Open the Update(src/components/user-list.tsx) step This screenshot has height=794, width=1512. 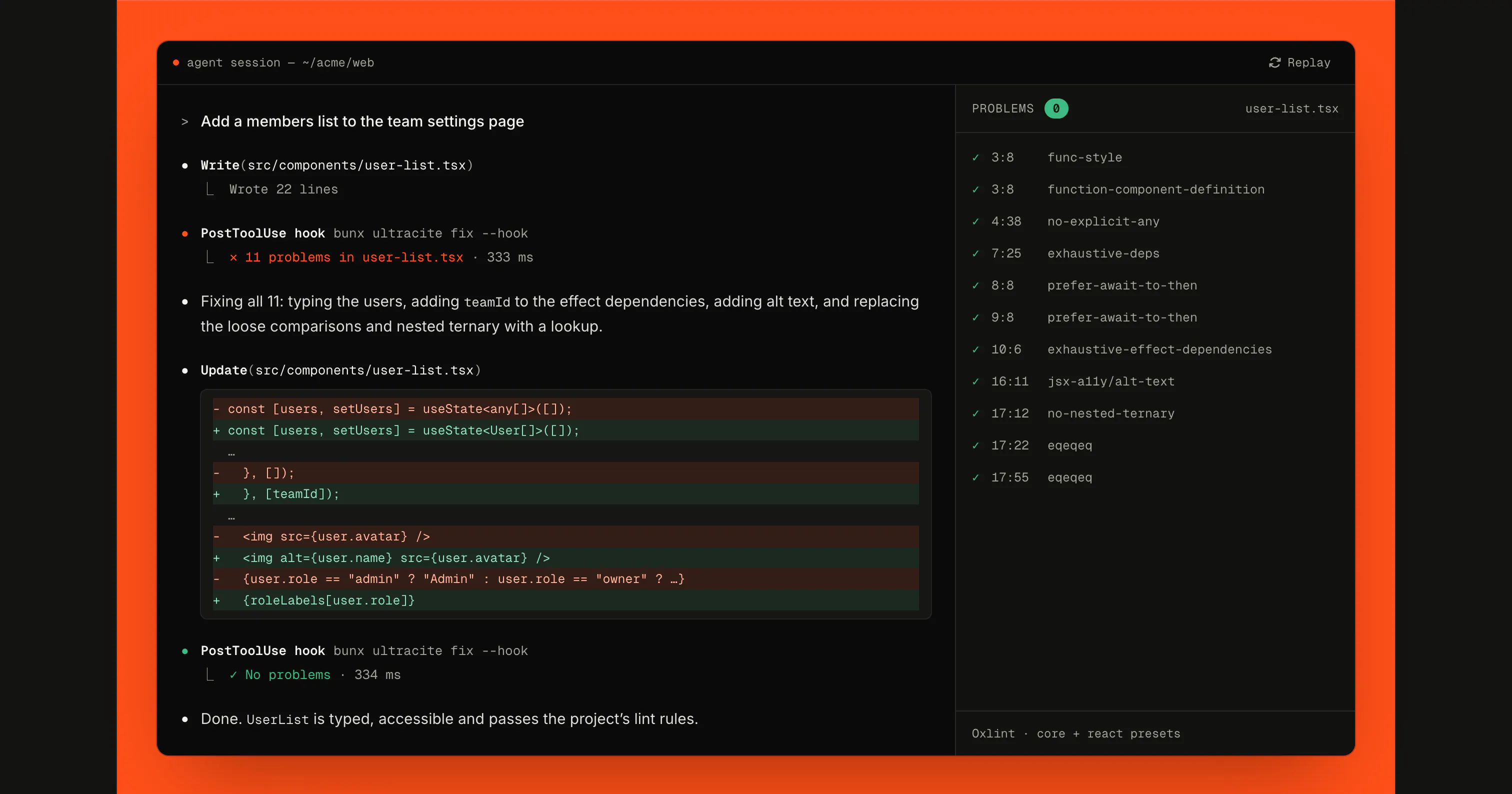[x=340, y=370]
